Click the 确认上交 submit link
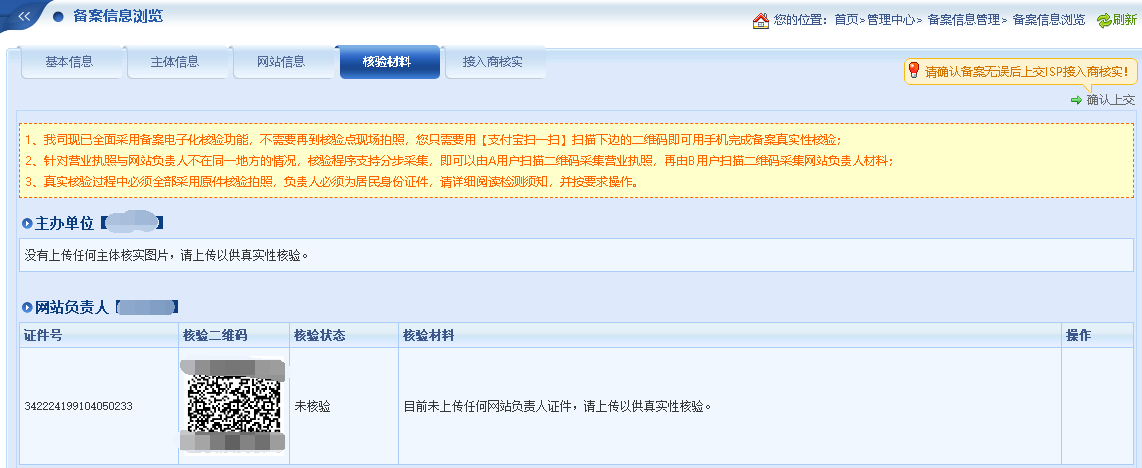1142x468 pixels. 1110,99
